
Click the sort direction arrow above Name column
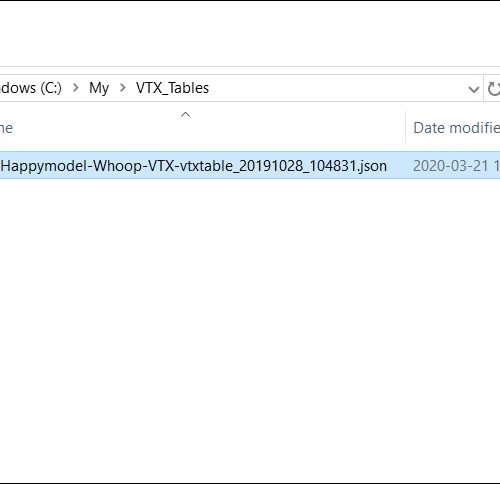click(x=185, y=115)
